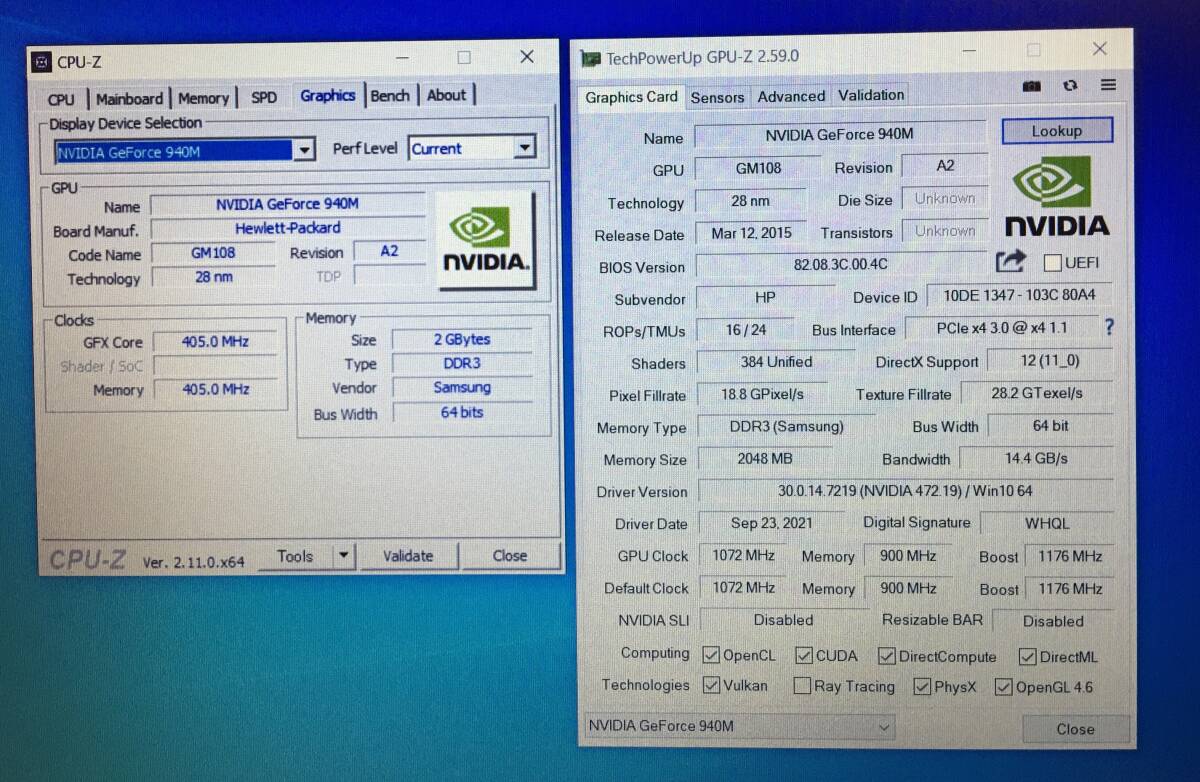Viewport: 1200px width, 782px height.
Task: Click the ROPs/TMUs value 16 / 24
Action: [x=746, y=330]
